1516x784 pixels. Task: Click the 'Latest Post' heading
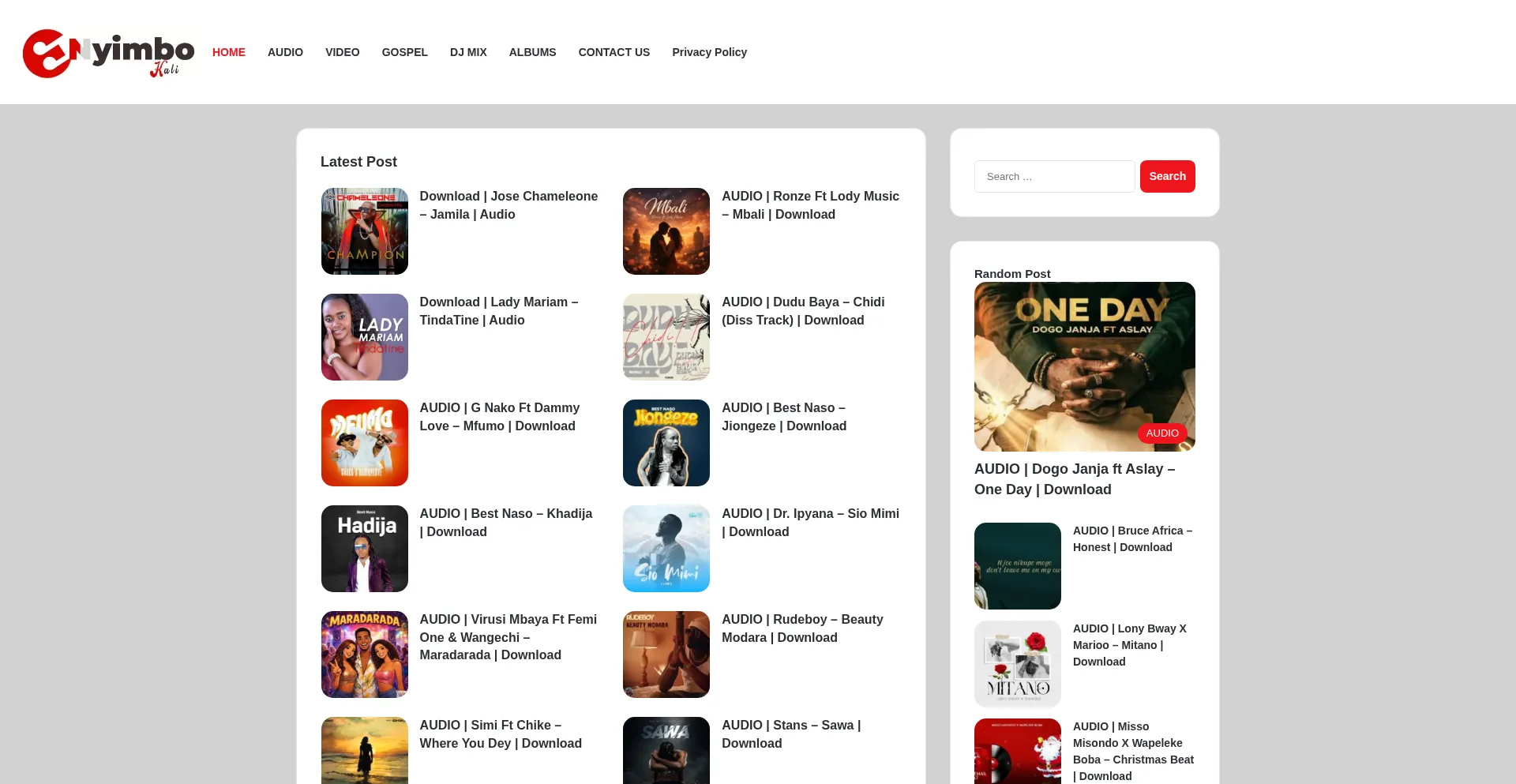[358, 162]
